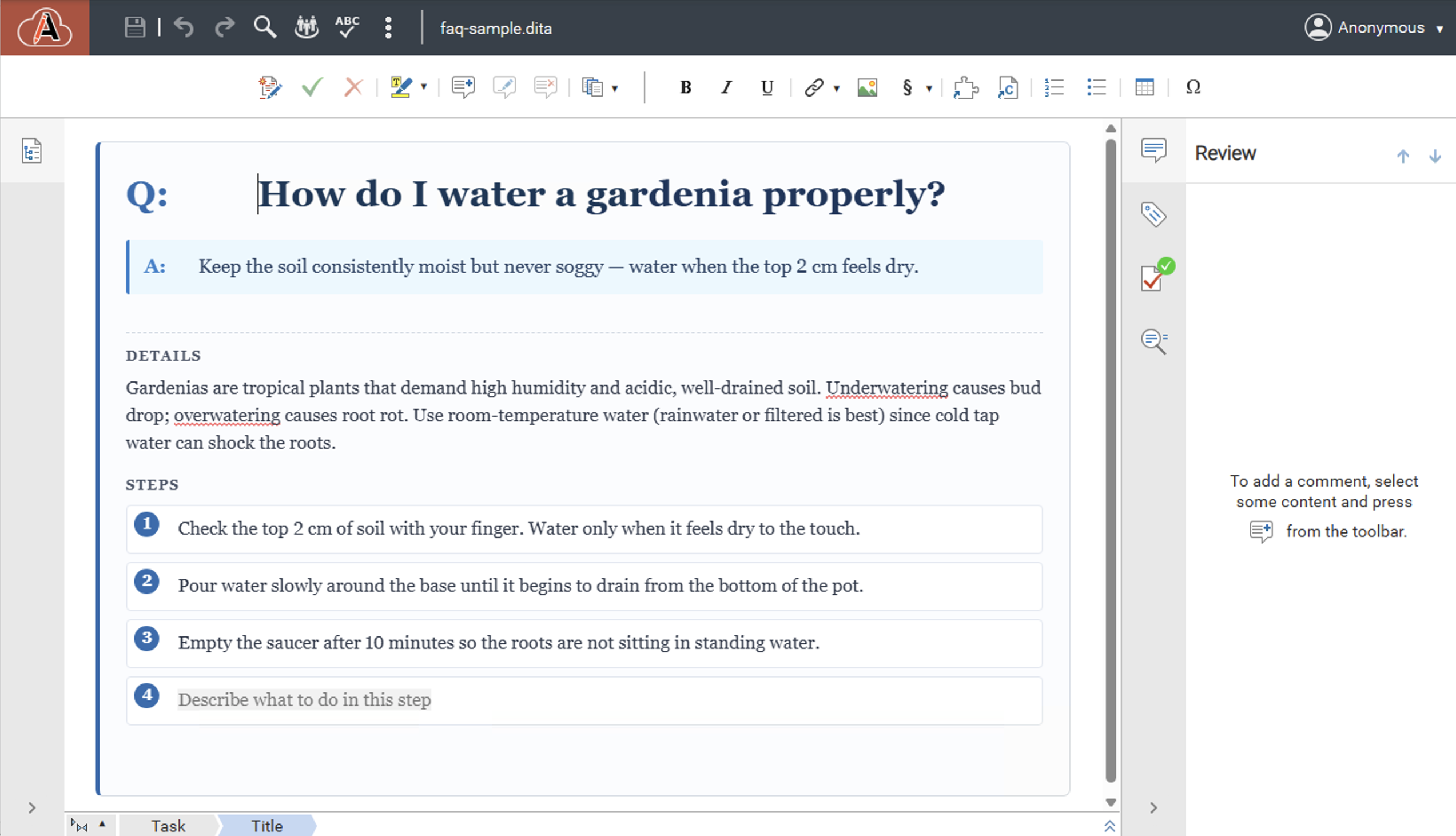Add a comment from the toolbar
The width and height of the screenshot is (1456, 836).
point(463,88)
